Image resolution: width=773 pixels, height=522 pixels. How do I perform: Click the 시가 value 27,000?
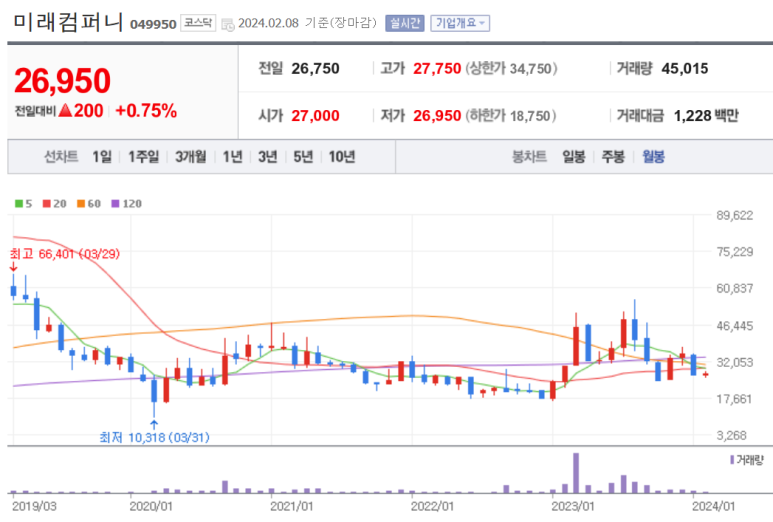316,116
